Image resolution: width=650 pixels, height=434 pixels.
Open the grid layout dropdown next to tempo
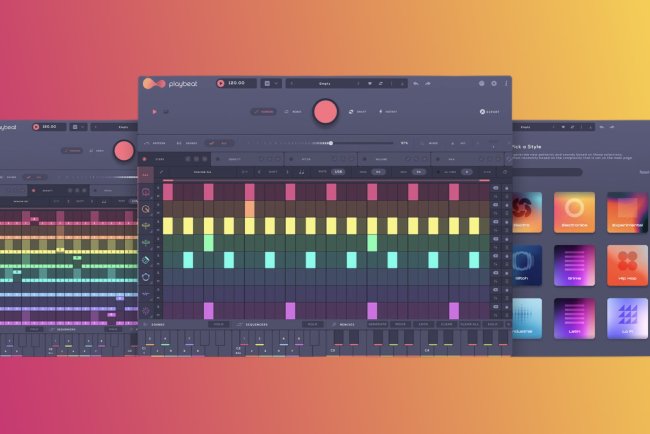coord(272,83)
